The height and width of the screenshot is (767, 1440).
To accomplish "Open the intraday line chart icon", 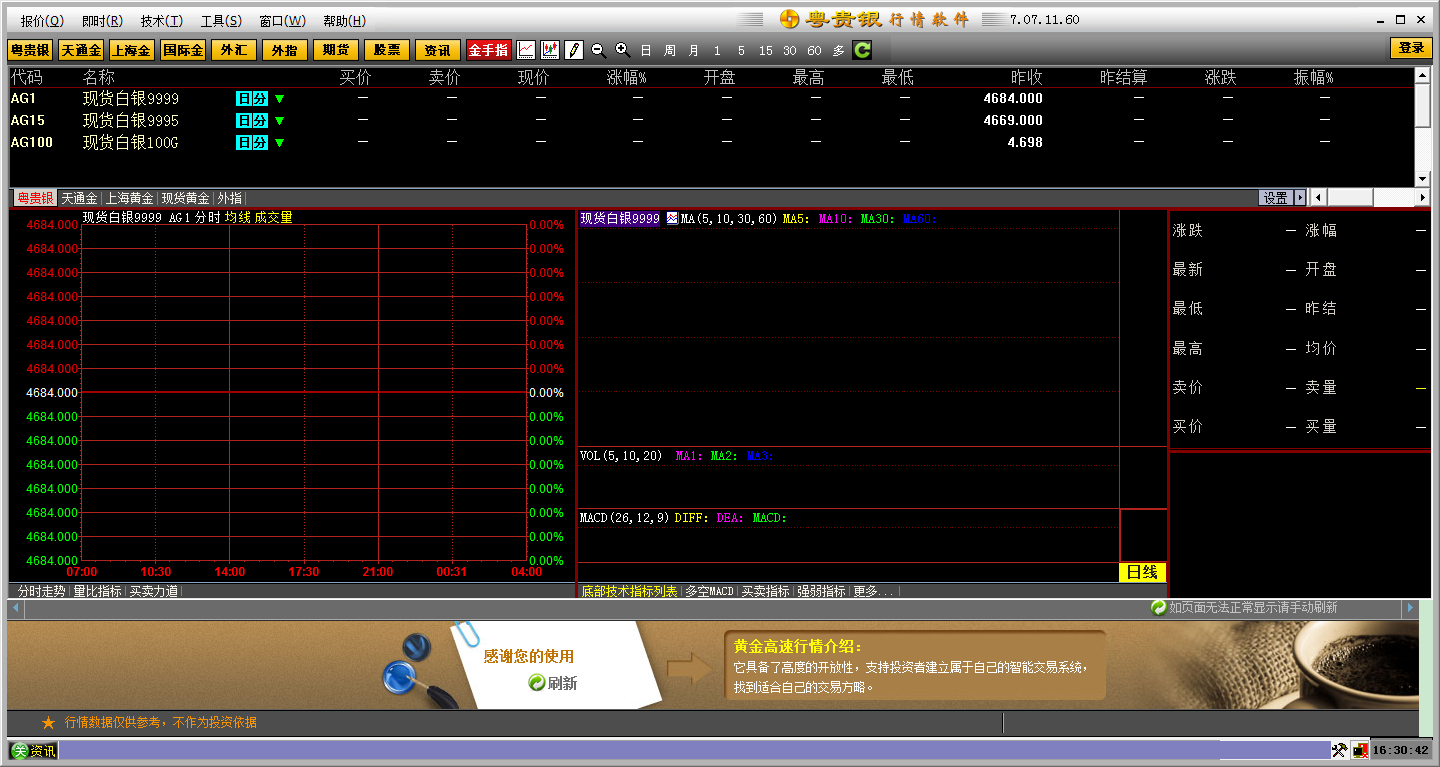I will pyautogui.click(x=526, y=49).
